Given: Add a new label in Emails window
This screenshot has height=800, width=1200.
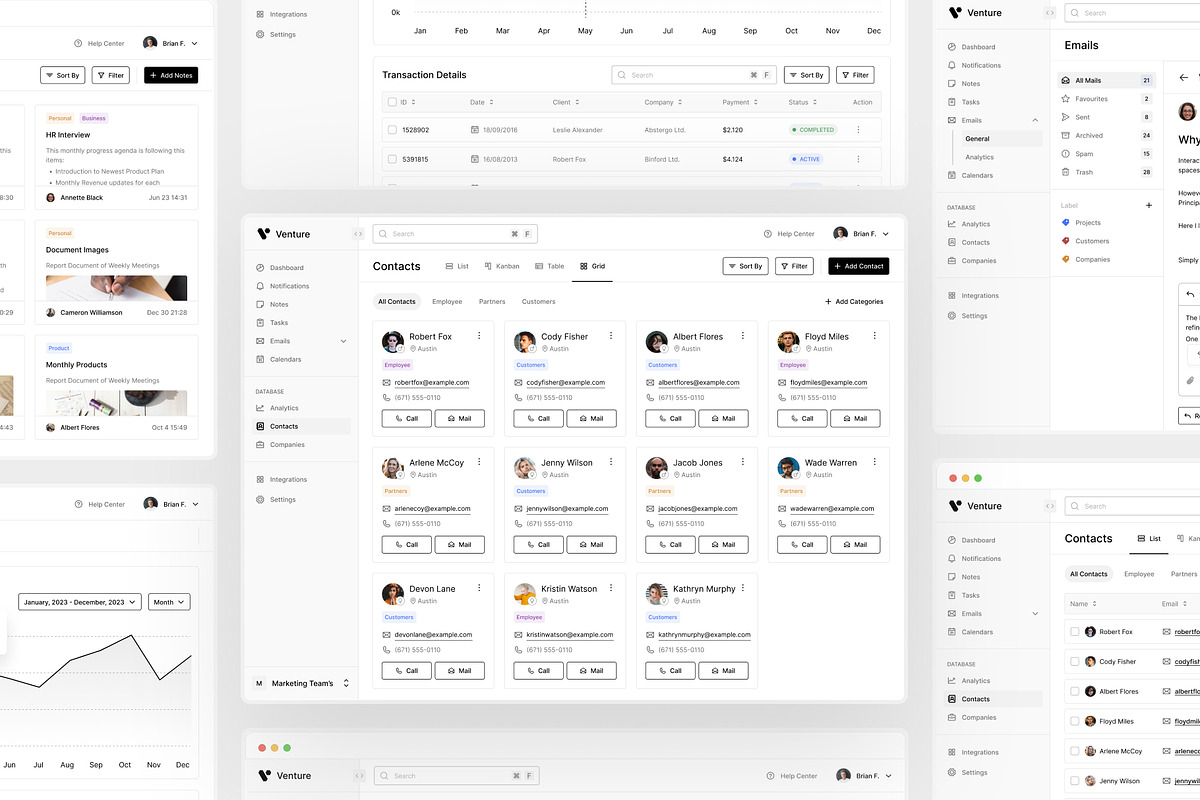Looking at the screenshot, I should [1149, 205].
